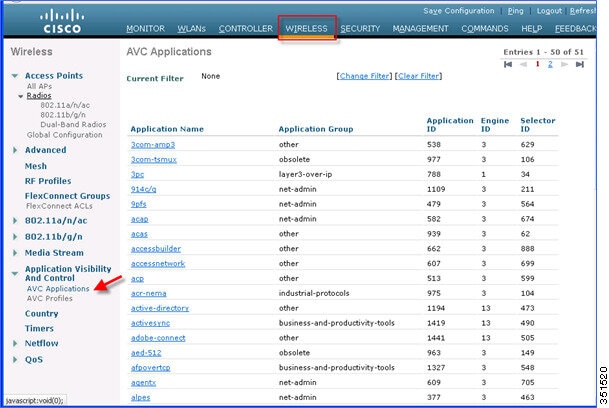609x408 pixels.
Task: Click the Clear Filter link
Action: [x=419, y=76]
